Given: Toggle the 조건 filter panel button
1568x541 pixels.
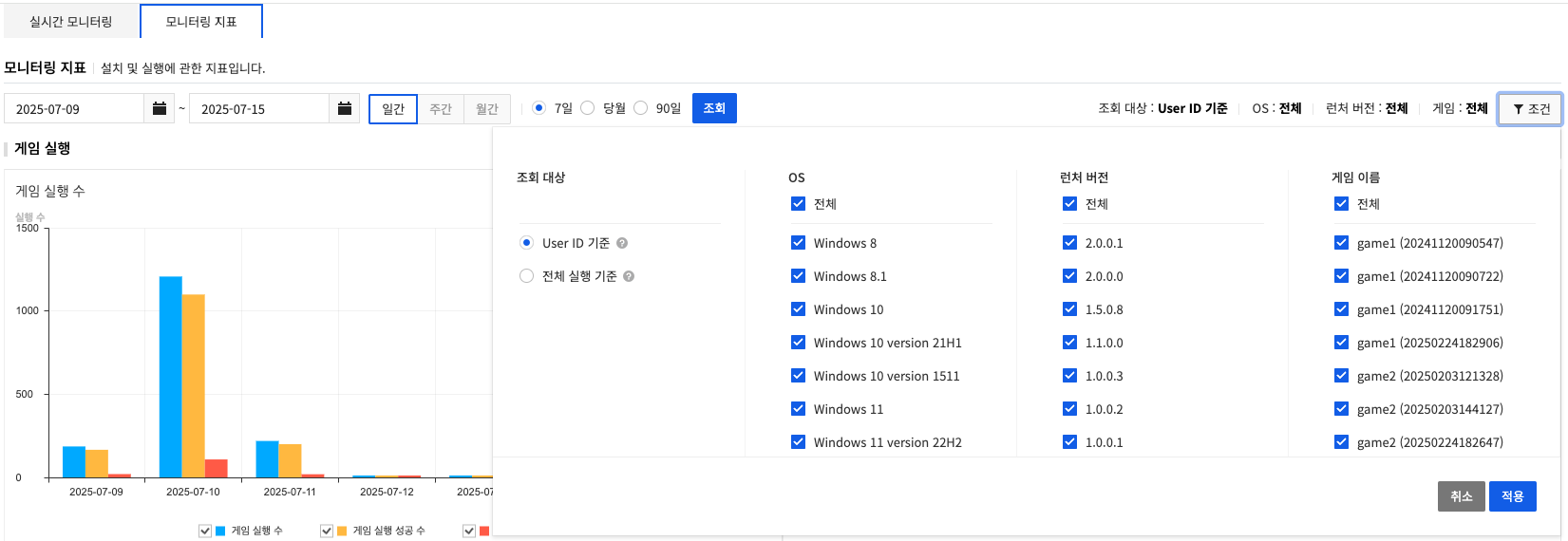Looking at the screenshot, I should point(1530,109).
